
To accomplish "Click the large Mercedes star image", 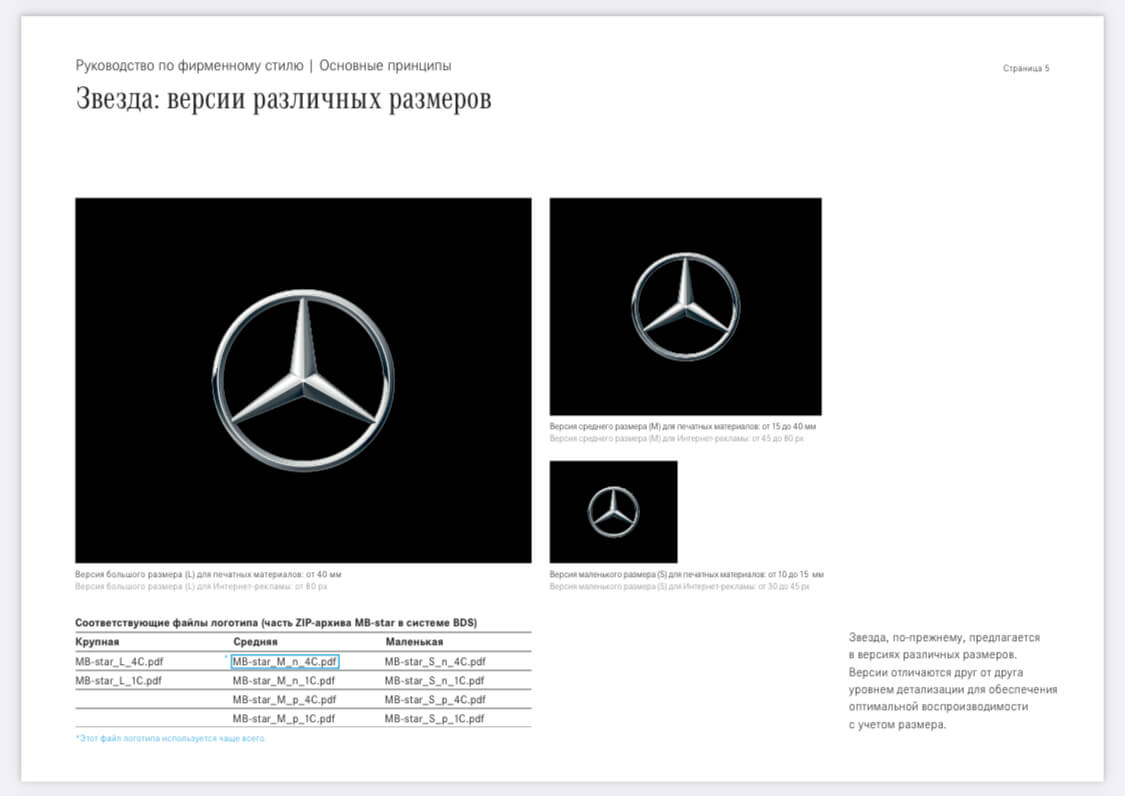I will pyautogui.click(x=303, y=380).
